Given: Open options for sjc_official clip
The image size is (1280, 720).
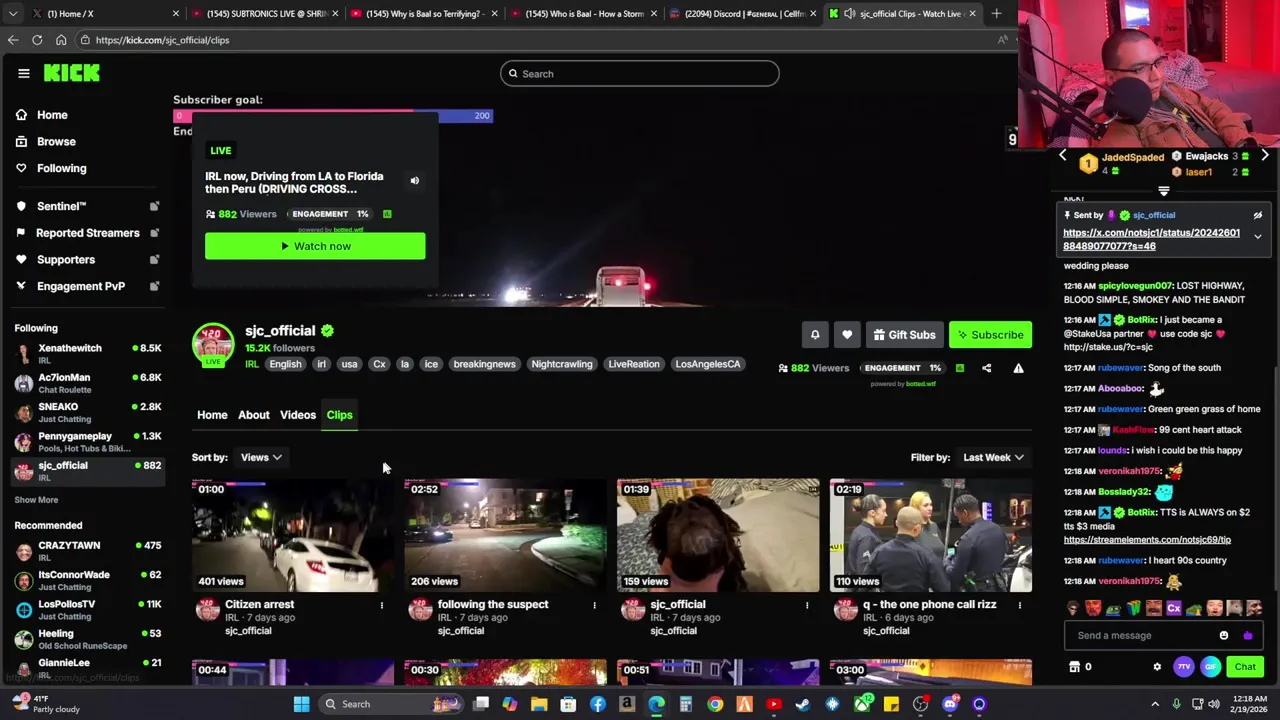Looking at the screenshot, I should (x=807, y=605).
